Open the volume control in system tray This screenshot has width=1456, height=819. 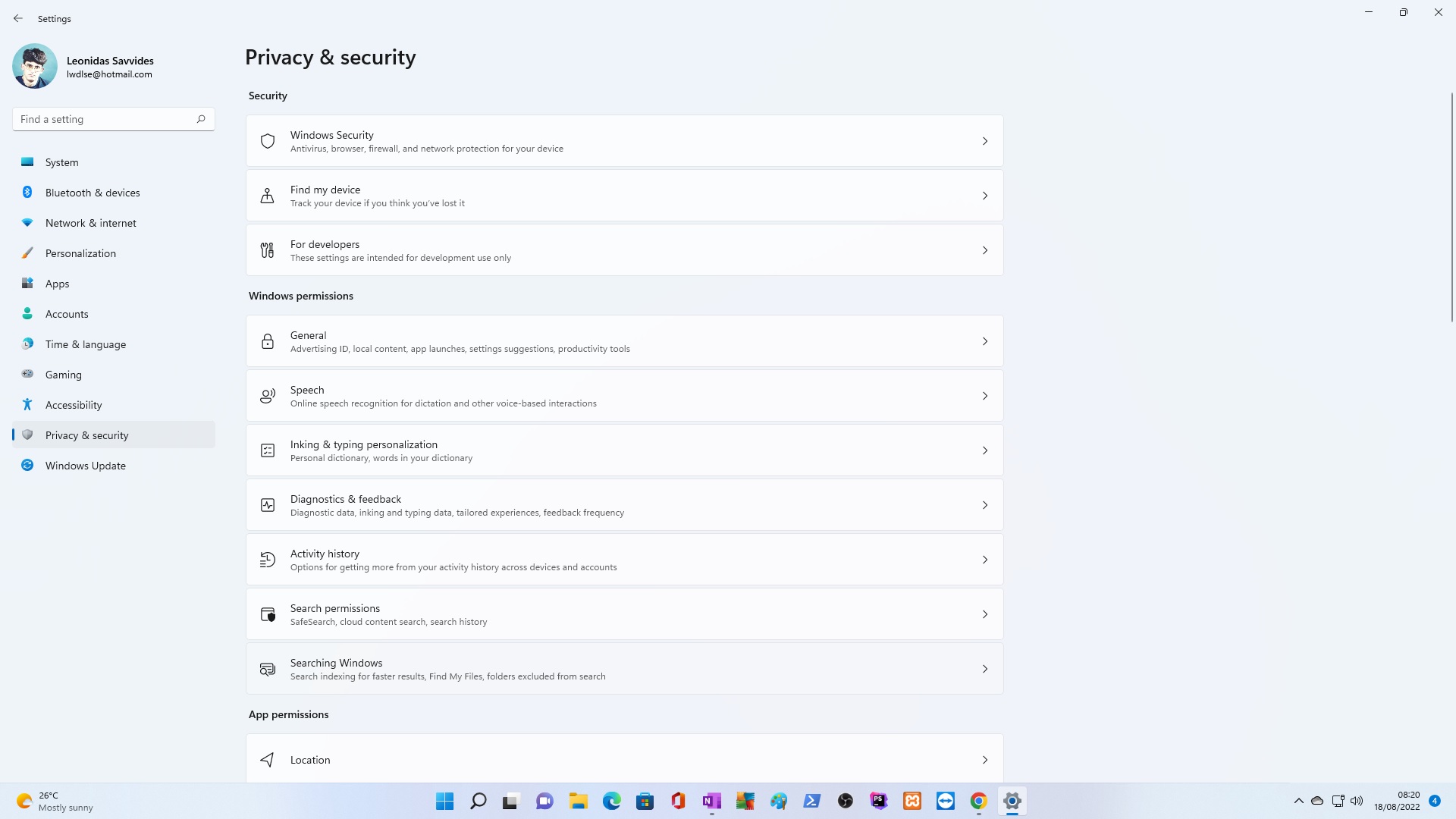[x=1357, y=801]
